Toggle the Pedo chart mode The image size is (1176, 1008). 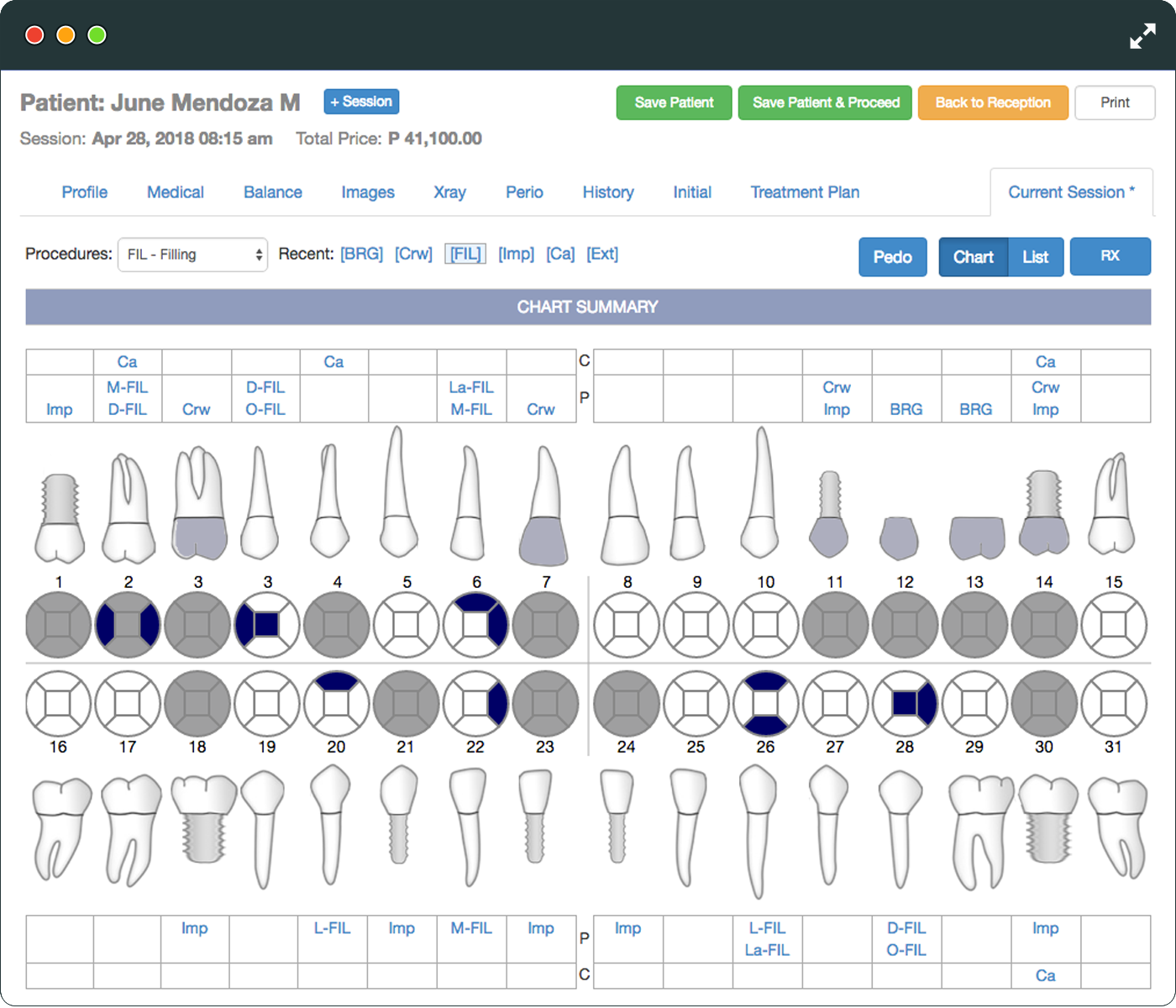pos(892,257)
